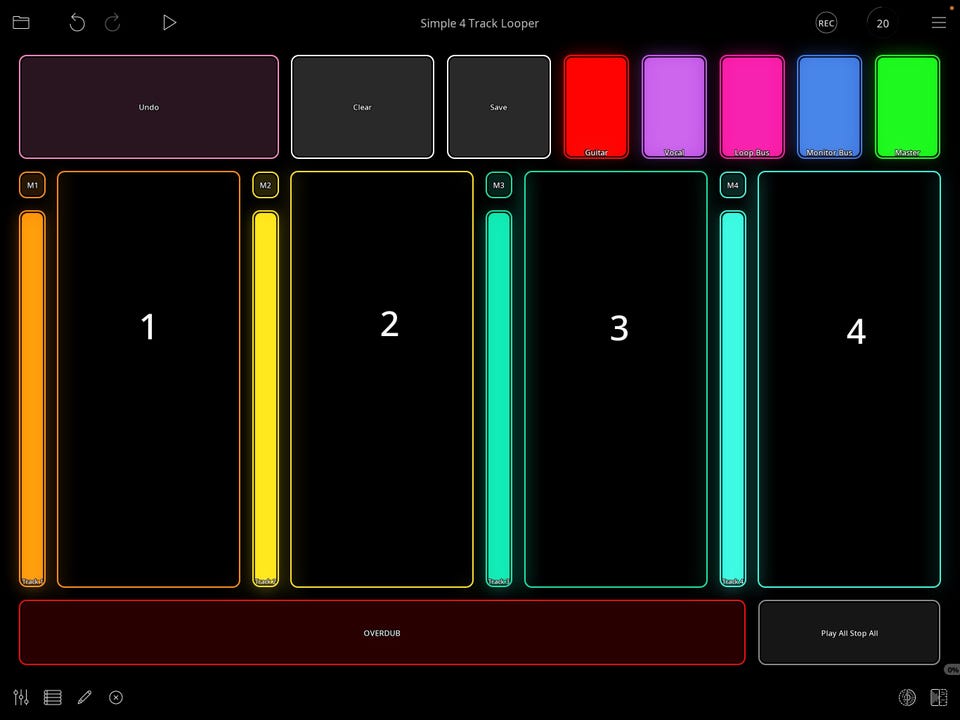This screenshot has width=960, height=720.
Task: Open the metronome icon at bottom right
Action: [907, 697]
